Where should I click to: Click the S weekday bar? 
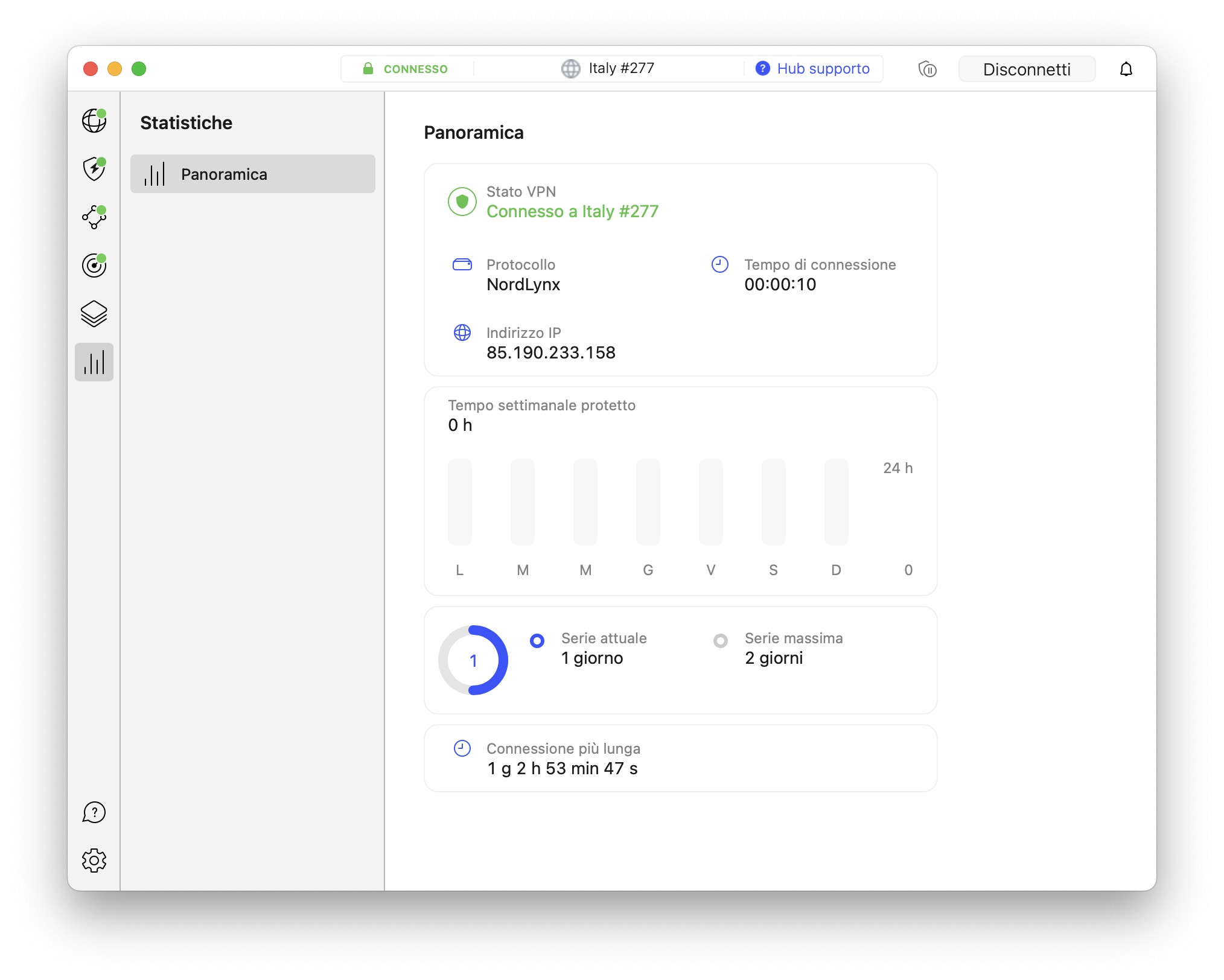pos(774,502)
